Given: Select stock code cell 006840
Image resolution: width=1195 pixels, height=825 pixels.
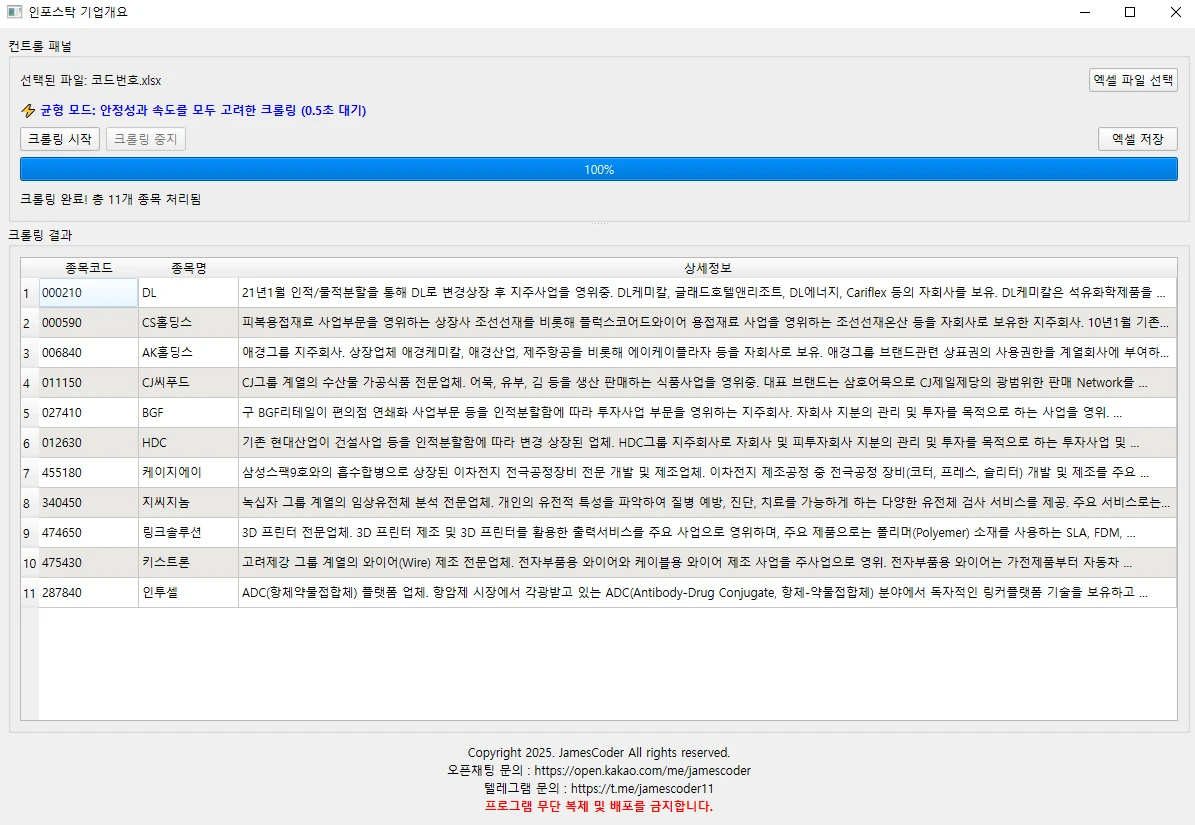Looking at the screenshot, I should 88,353.
